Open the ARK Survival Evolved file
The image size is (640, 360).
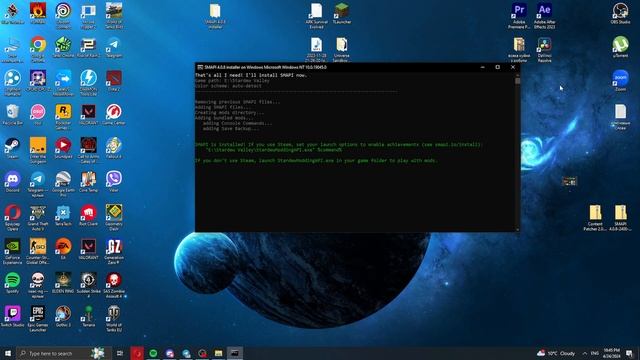pos(316,16)
